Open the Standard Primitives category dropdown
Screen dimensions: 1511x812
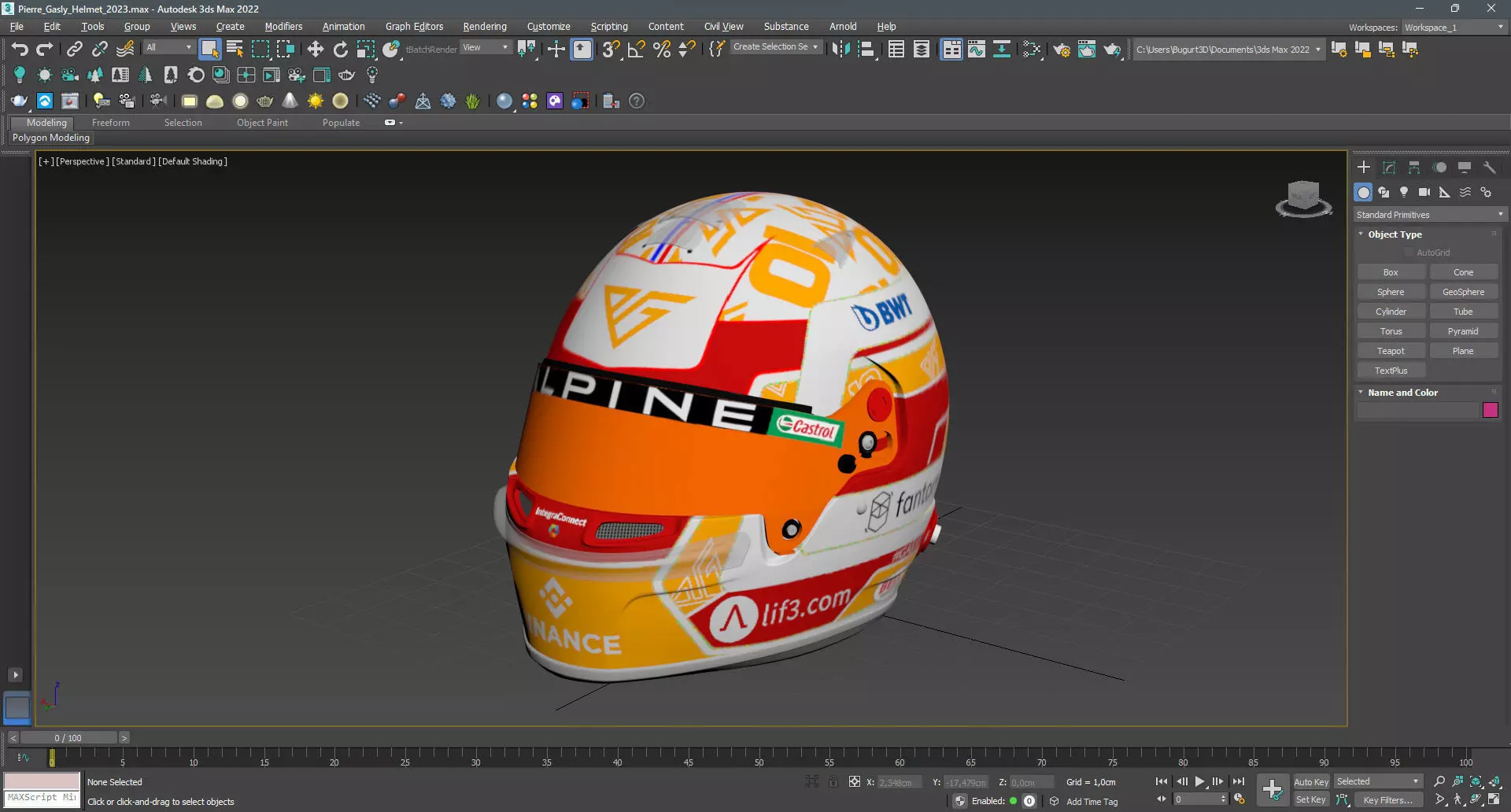tap(1429, 215)
